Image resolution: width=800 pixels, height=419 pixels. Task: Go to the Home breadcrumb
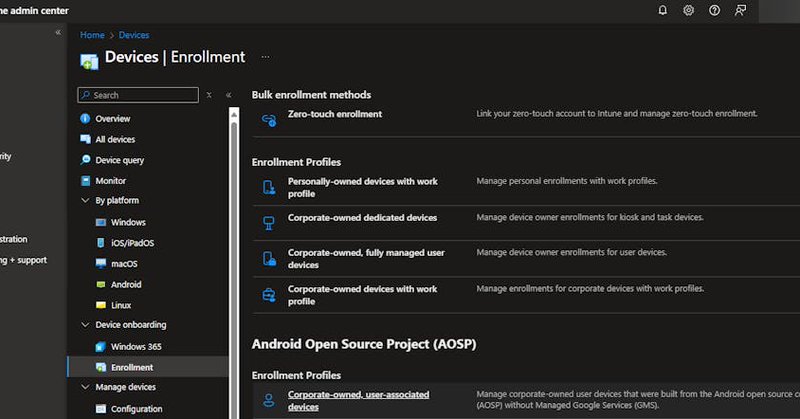[92, 35]
